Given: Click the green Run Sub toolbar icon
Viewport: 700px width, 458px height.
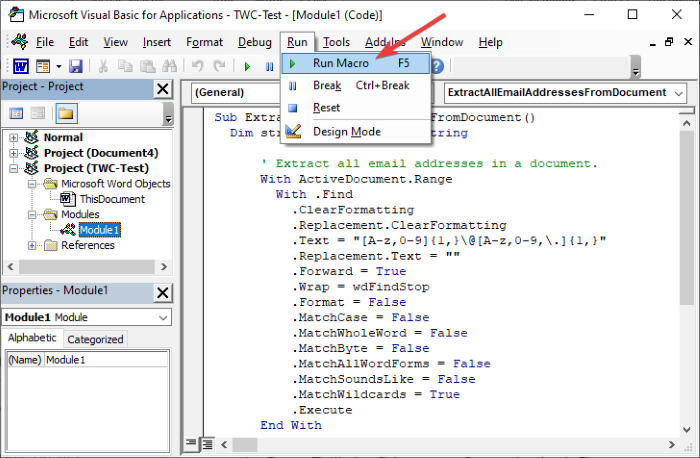Looking at the screenshot, I should (x=247, y=67).
